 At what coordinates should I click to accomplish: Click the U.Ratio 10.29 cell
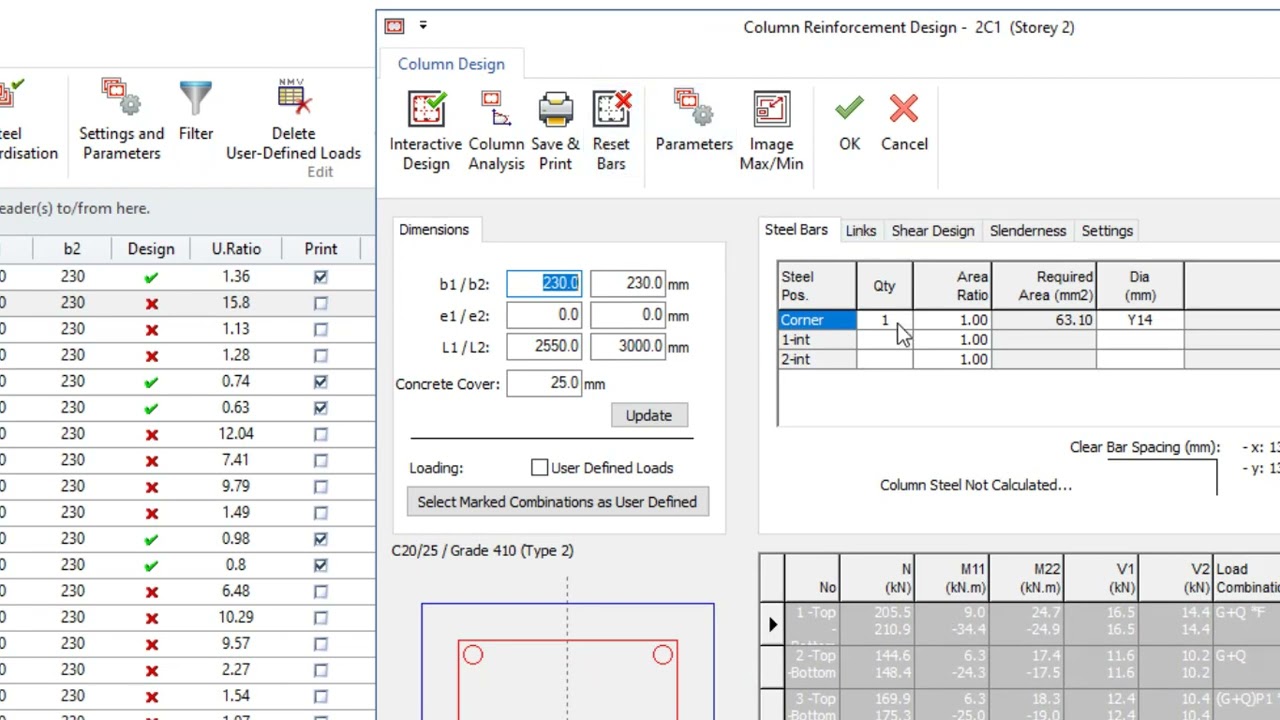[236, 617]
